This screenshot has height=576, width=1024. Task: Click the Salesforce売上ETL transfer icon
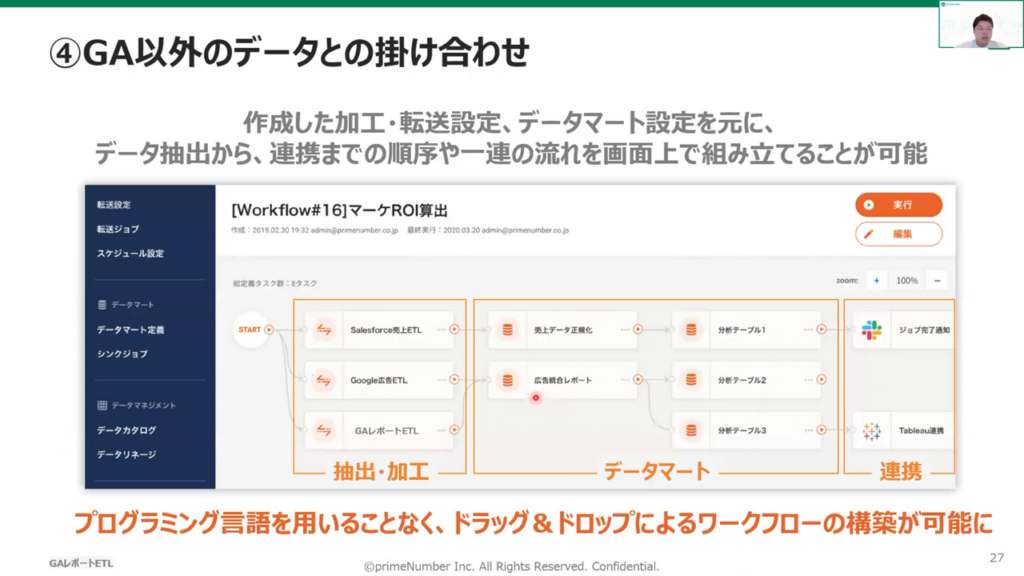click(324, 329)
